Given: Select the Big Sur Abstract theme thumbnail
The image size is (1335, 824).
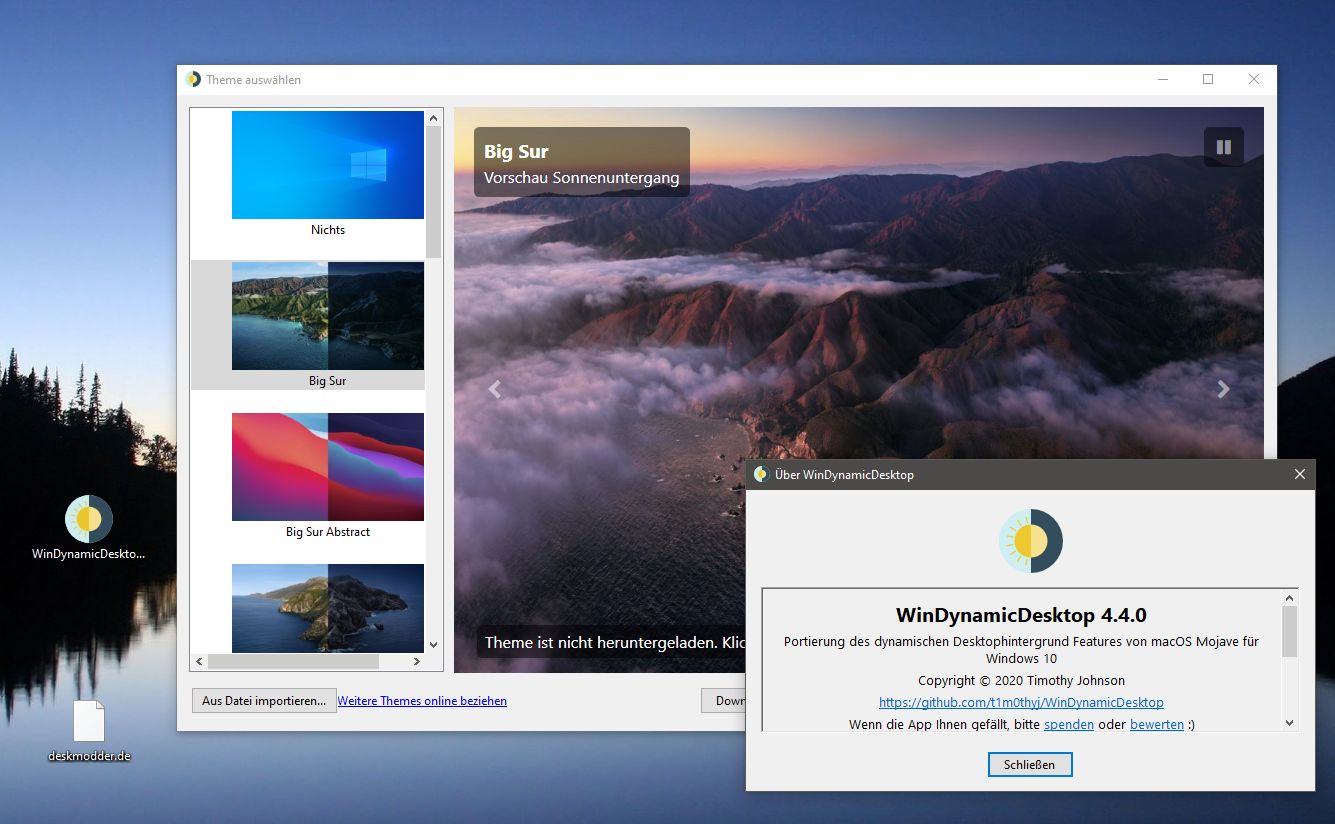Looking at the screenshot, I should click(x=328, y=467).
